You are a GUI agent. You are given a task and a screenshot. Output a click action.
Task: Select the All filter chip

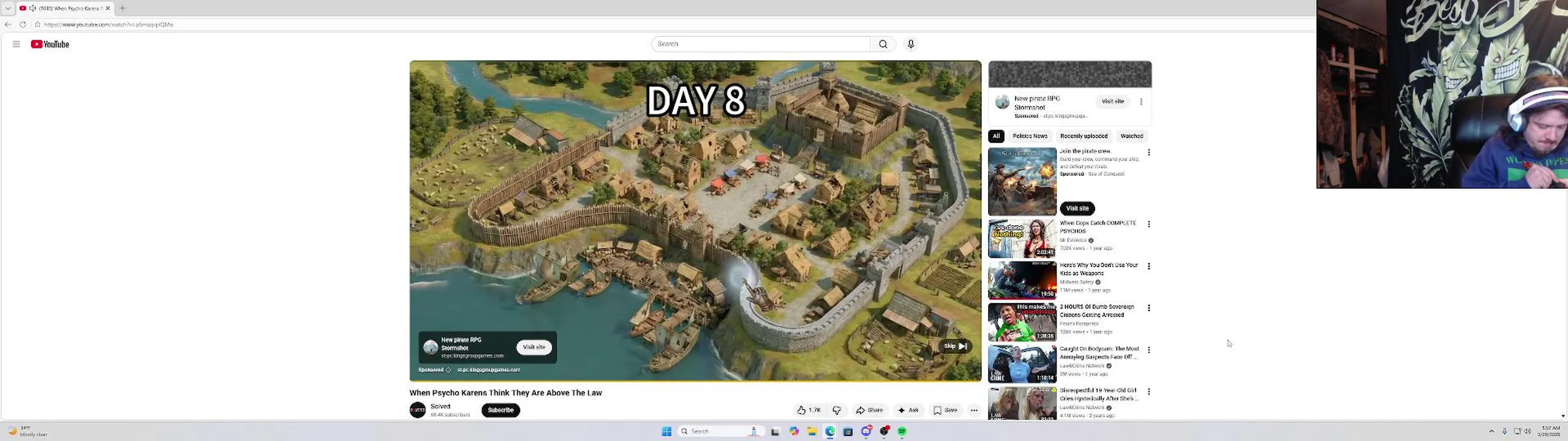point(996,136)
